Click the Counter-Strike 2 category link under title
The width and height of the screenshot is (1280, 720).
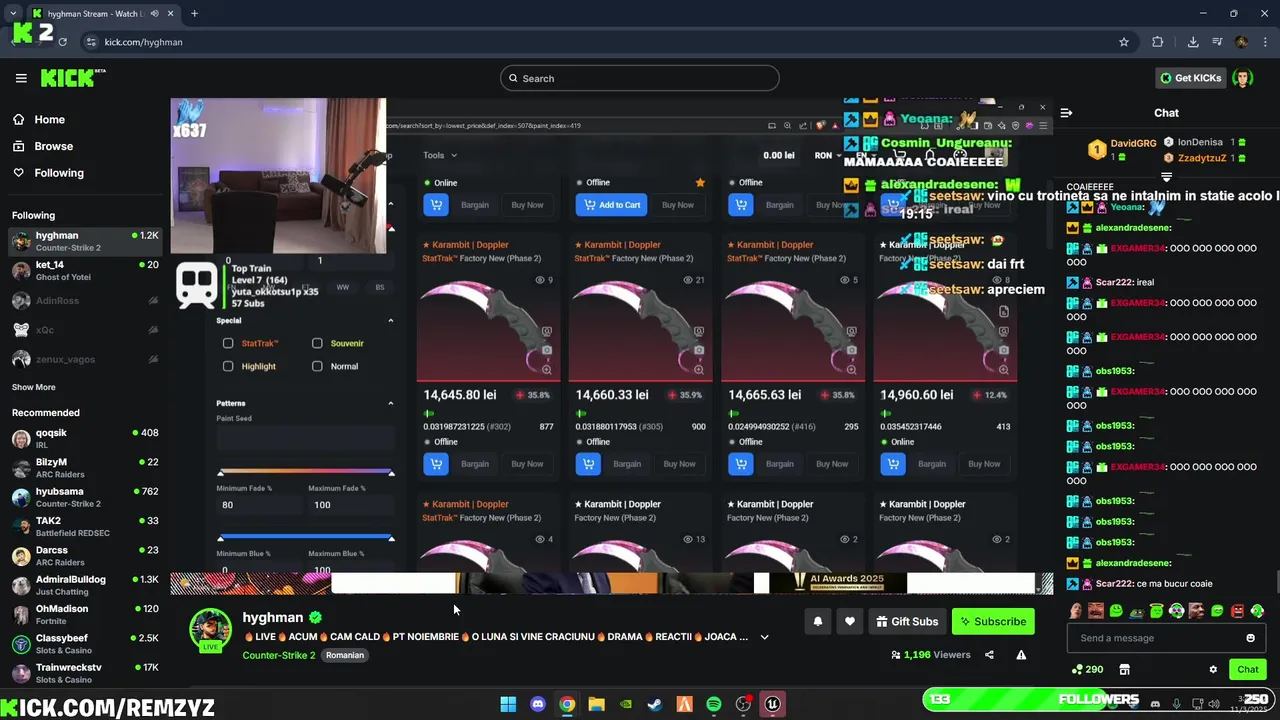(278, 655)
